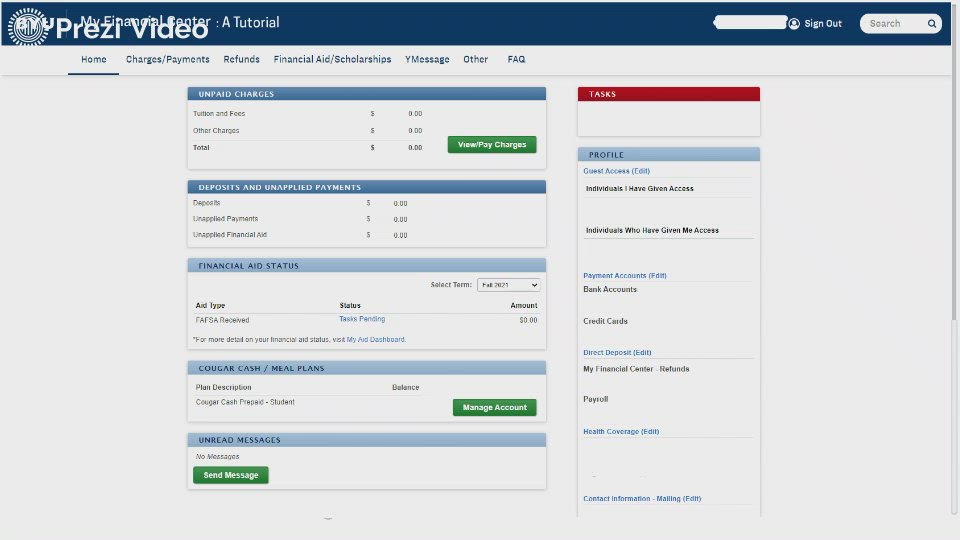Image resolution: width=960 pixels, height=540 pixels.
Task: Open Financial Aid/Scholarships menu
Action: click(x=333, y=60)
